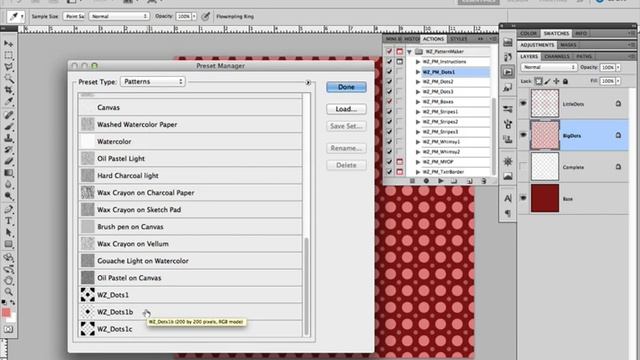
Task: Toggle checkbox for WZ_PM_Dots1 action
Action: pos(389,71)
